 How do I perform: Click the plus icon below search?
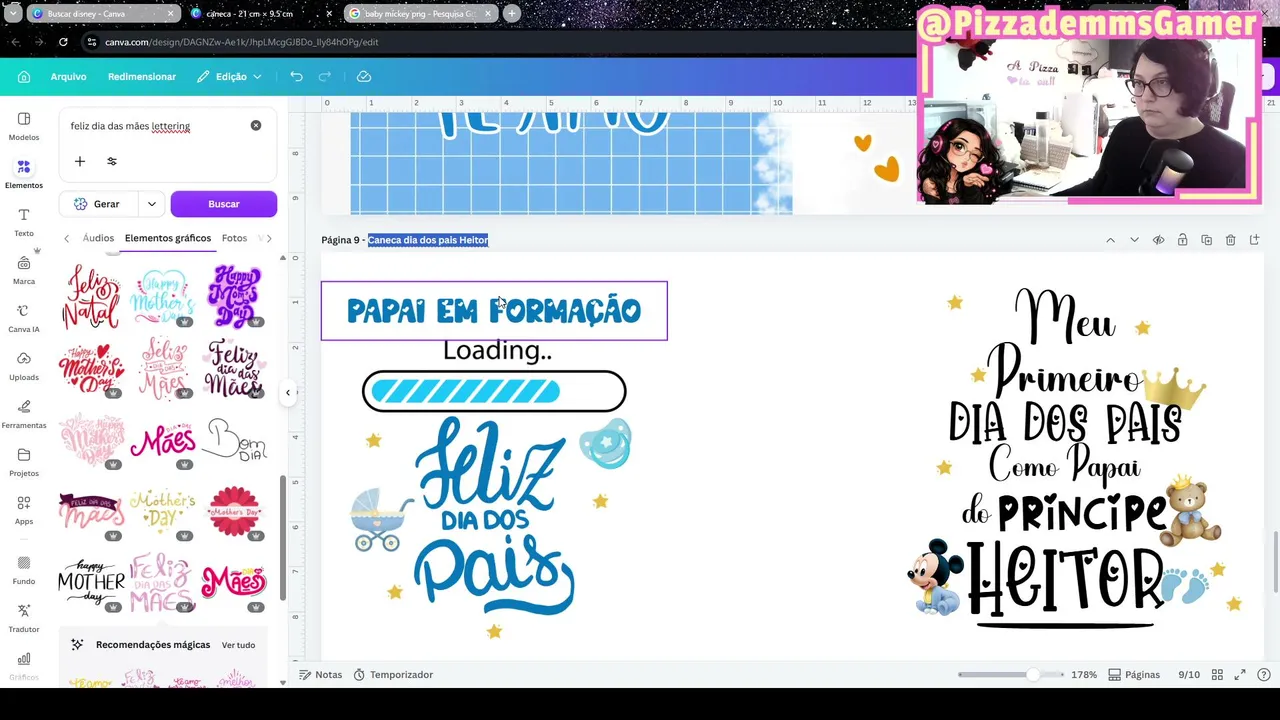tap(80, 161)
